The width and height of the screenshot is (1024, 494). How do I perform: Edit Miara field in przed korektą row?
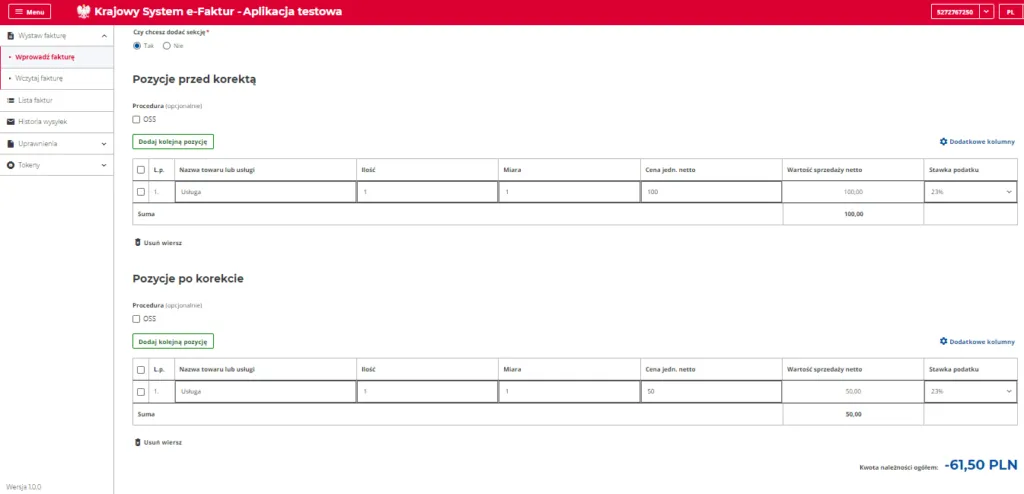coord(569,192)
